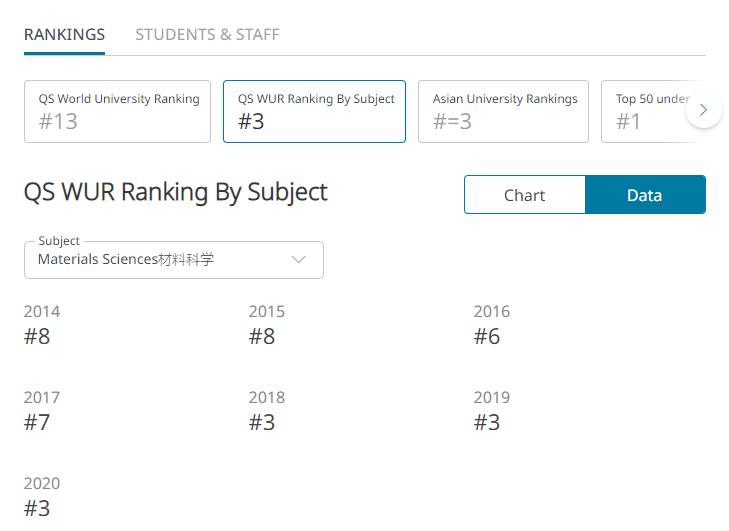Select the QS World University Ranking card
This screenshot has width=729, height=531.
117,111
